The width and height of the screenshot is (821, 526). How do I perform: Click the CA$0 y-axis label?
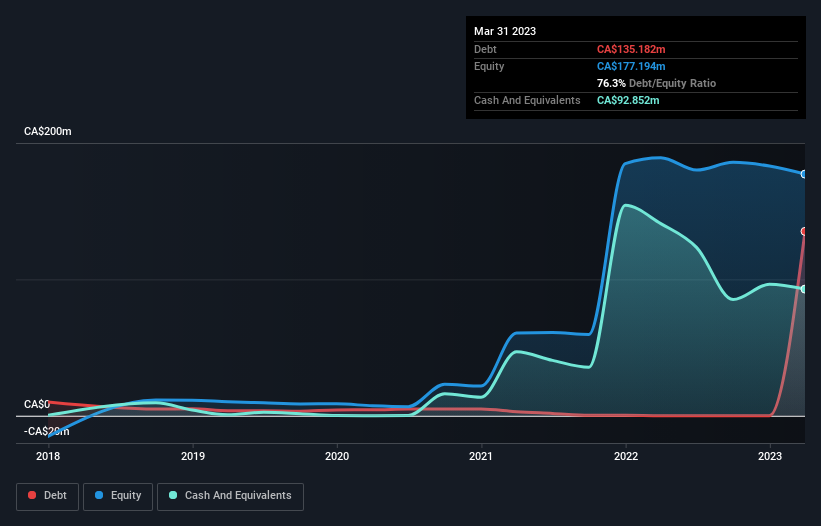37,404
